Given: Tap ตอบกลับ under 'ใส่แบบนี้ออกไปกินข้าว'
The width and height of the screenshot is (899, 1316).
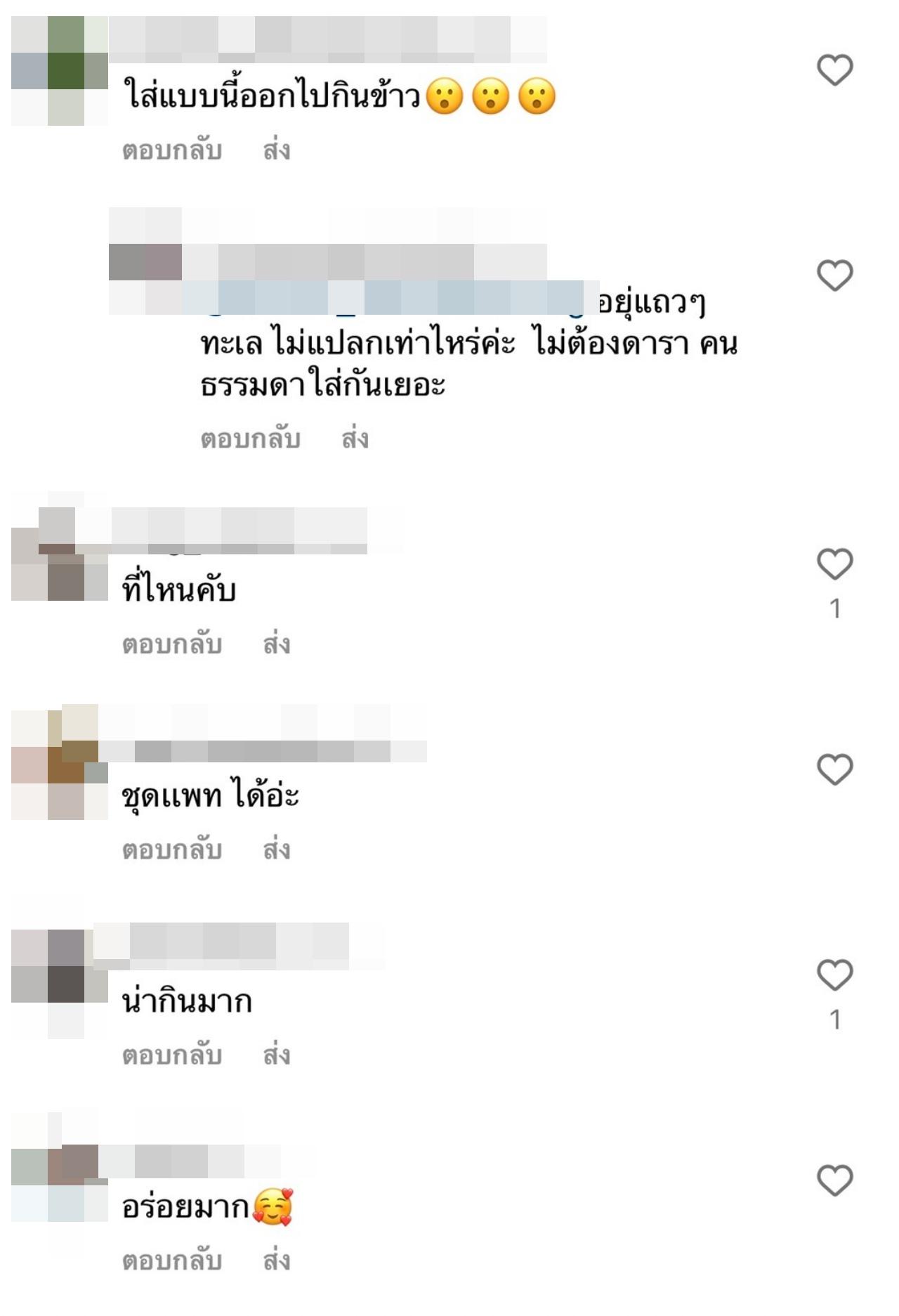Looking at the screenshot, I should pyautogui.click(x=172, y=150).
